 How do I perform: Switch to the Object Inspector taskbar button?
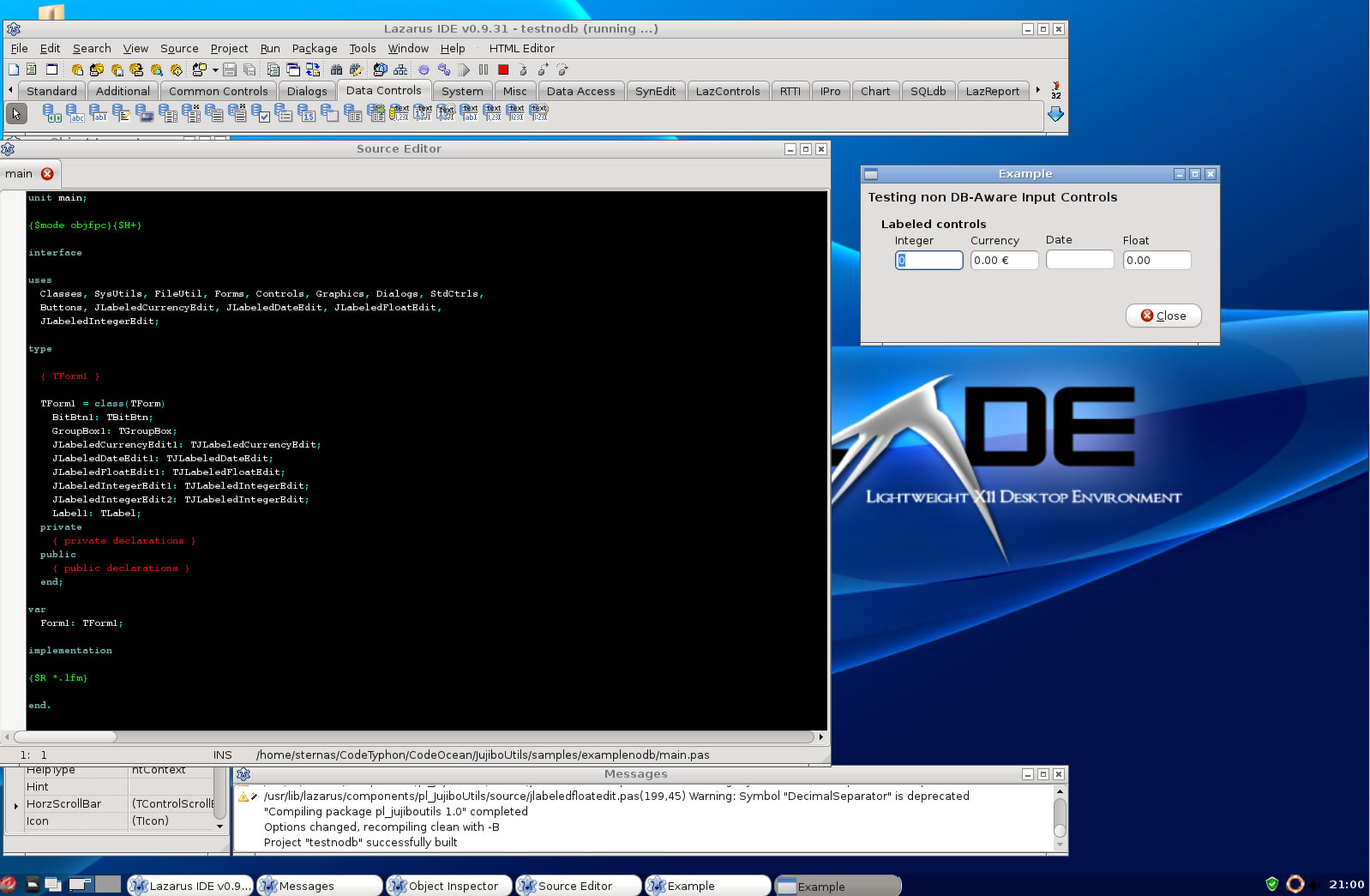pos(448,886)
